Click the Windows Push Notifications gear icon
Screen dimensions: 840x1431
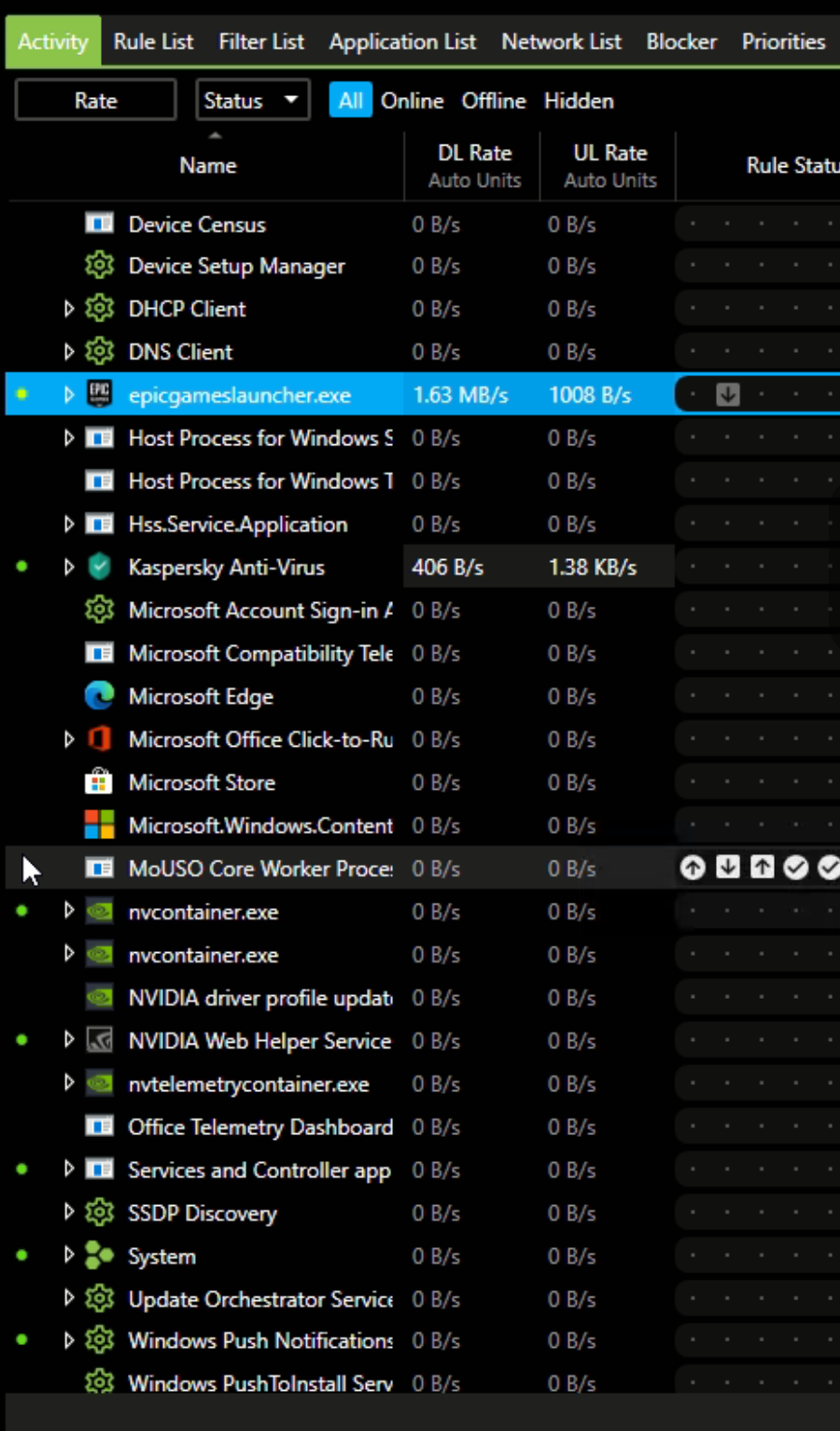pos(99,1340)
